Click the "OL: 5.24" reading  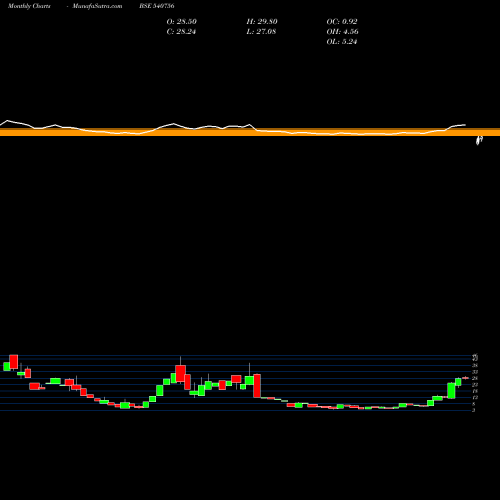pyautogui.click(x=342, y=42)
